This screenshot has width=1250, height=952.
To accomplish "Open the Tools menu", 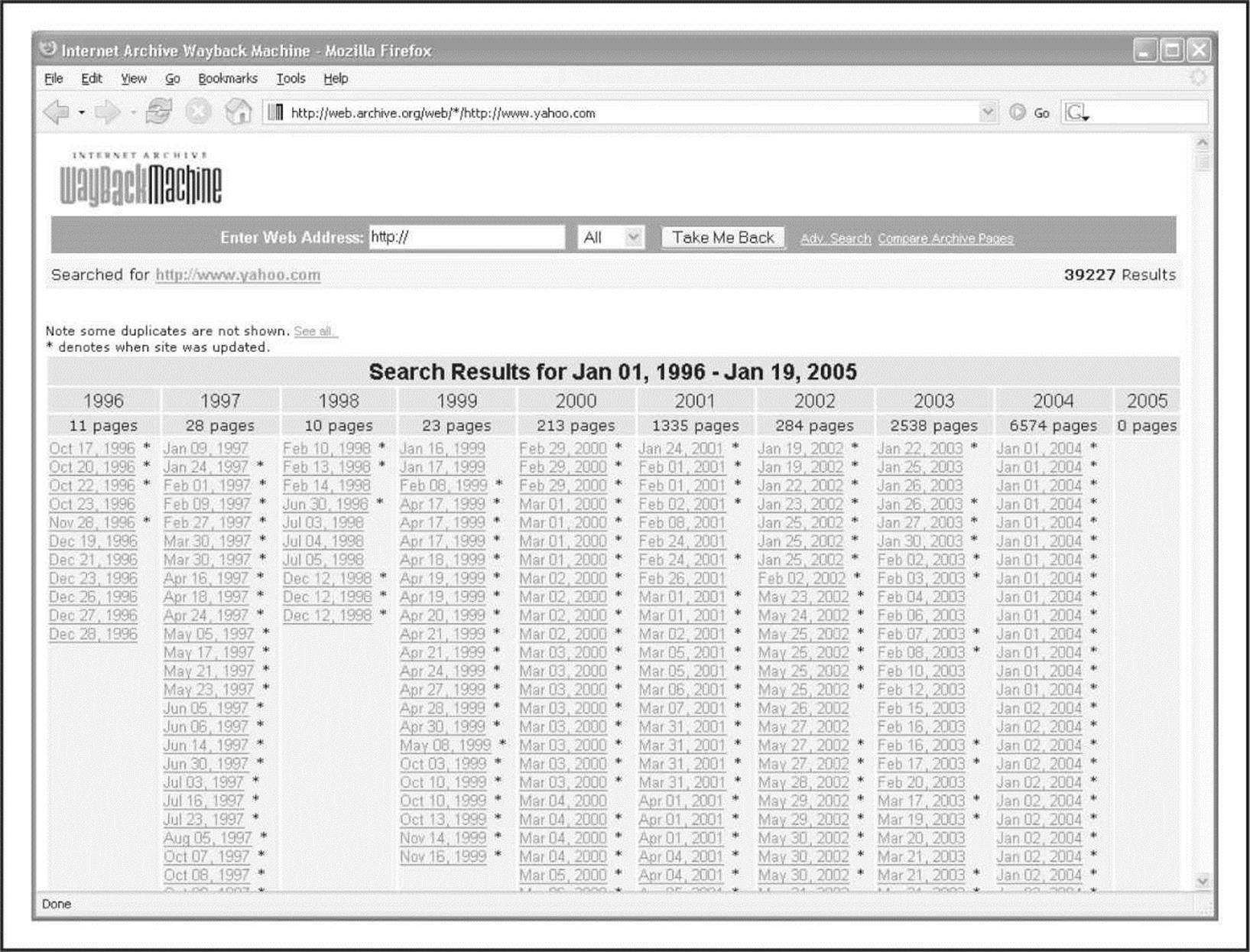I will (x=291, y=78).
